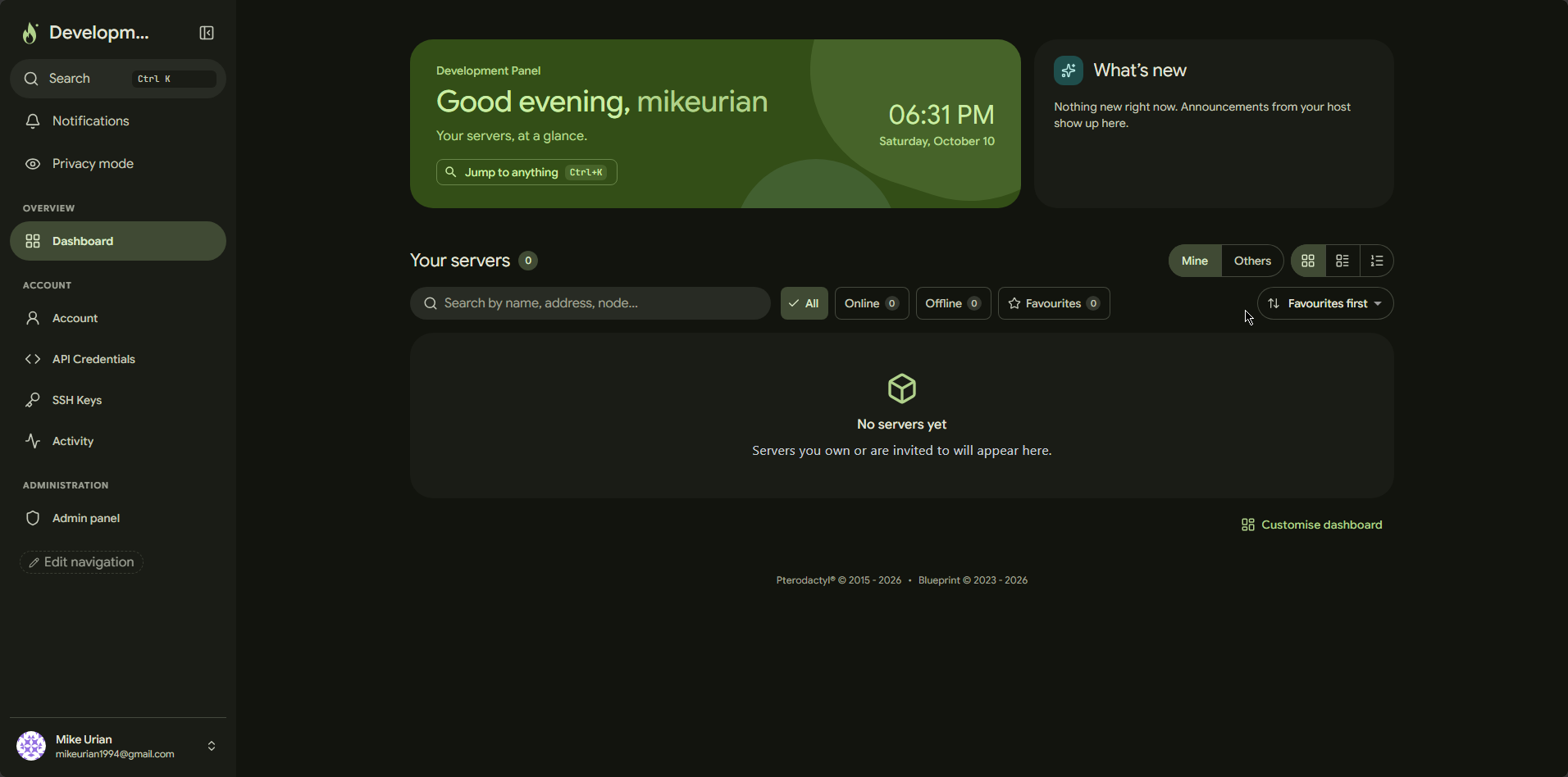Screen dimensions: 1568x777
Task: Go to Dashboard in the sidebar
Action: coord(118,241)
